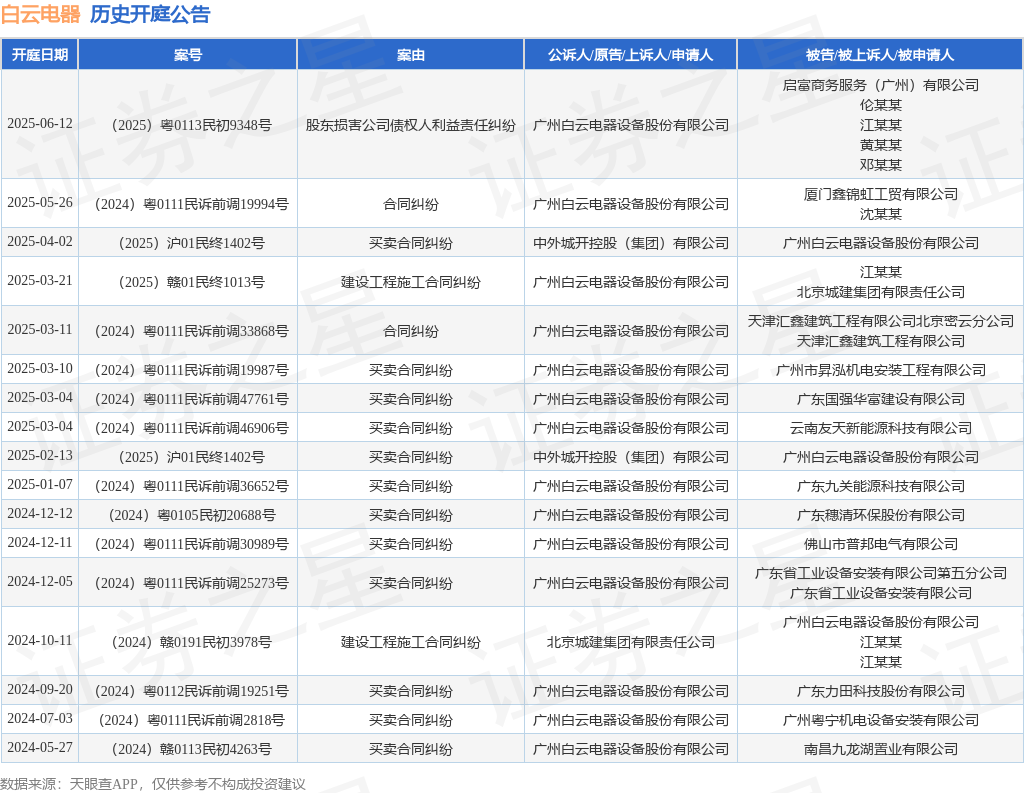
Task: Click defendant 南昌九龙湖置业有限公司
Action: click(x=880, y=749)
